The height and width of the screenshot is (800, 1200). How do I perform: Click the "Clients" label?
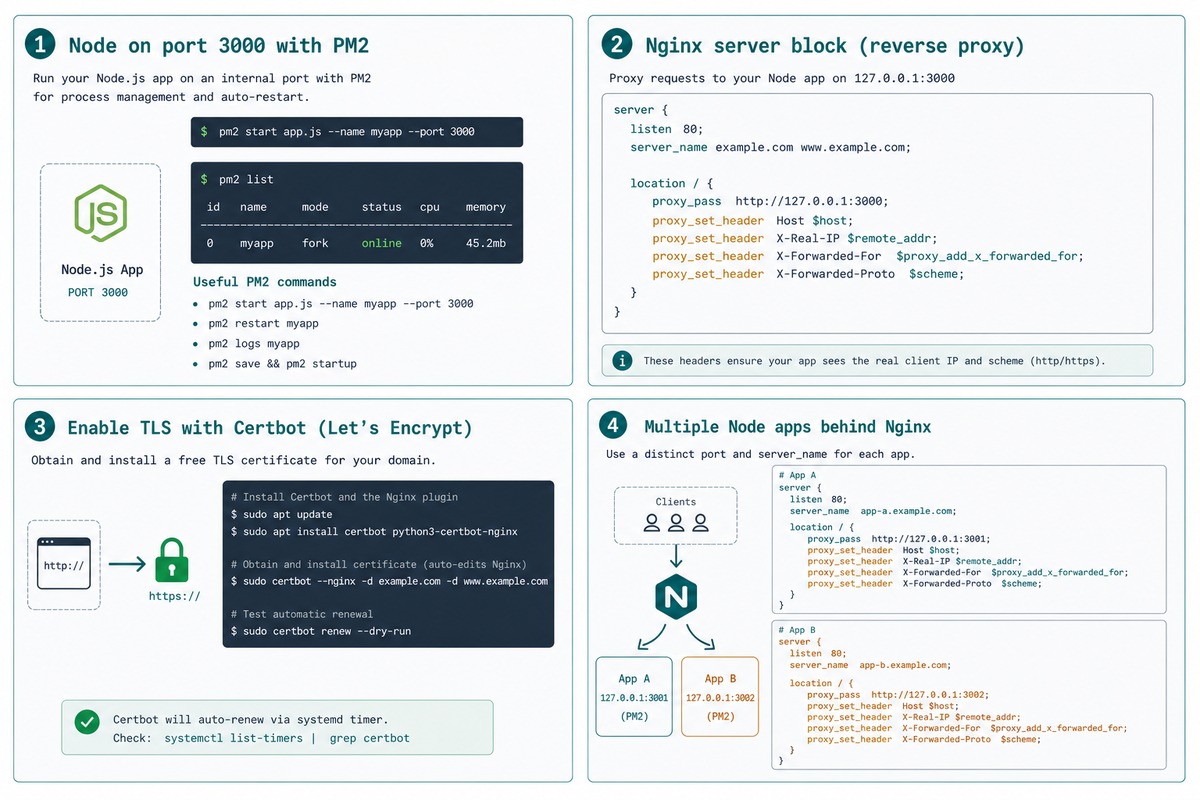click(x=676, y=502)
